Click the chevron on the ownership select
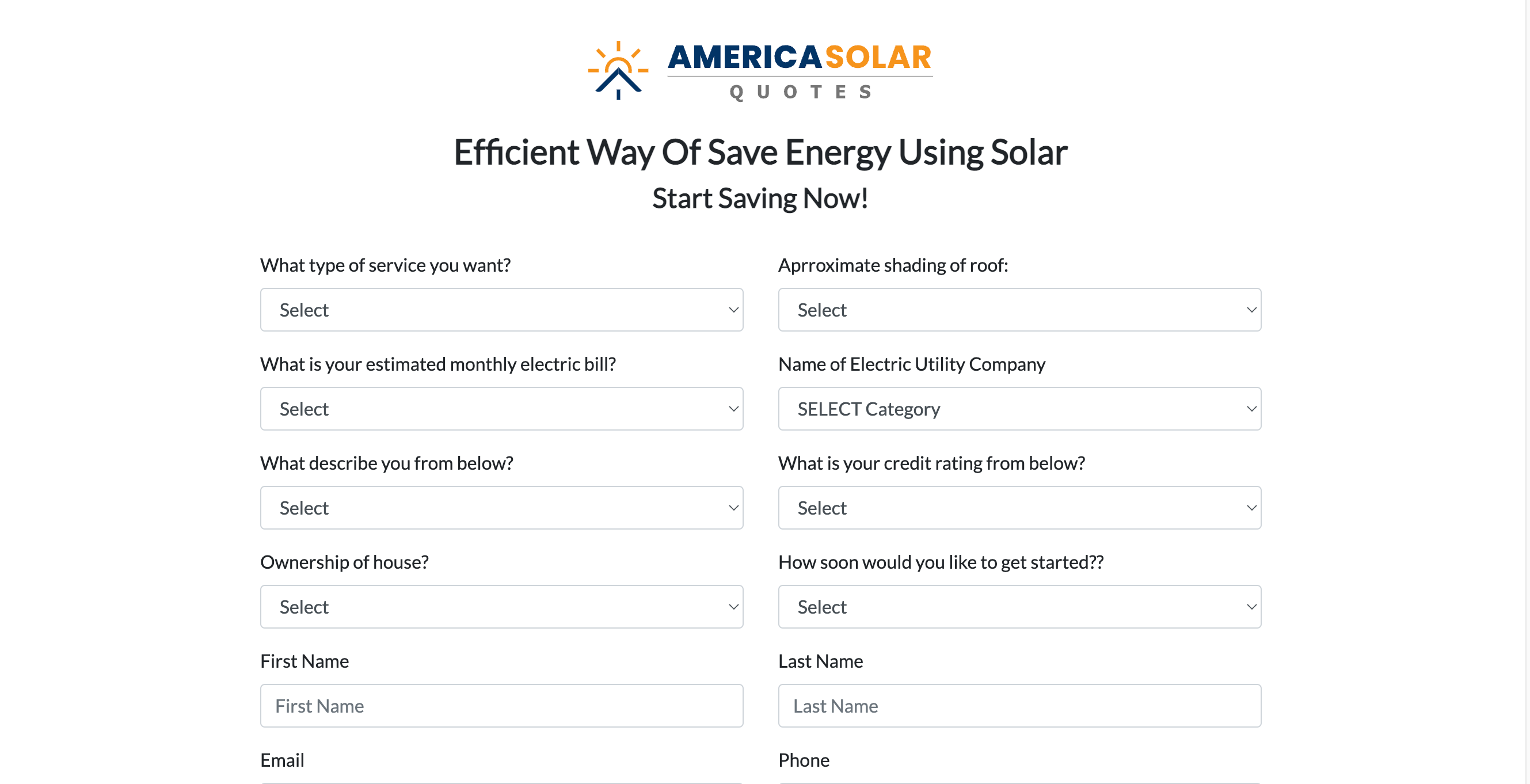The image size is (1530, 784). [733, 607]
